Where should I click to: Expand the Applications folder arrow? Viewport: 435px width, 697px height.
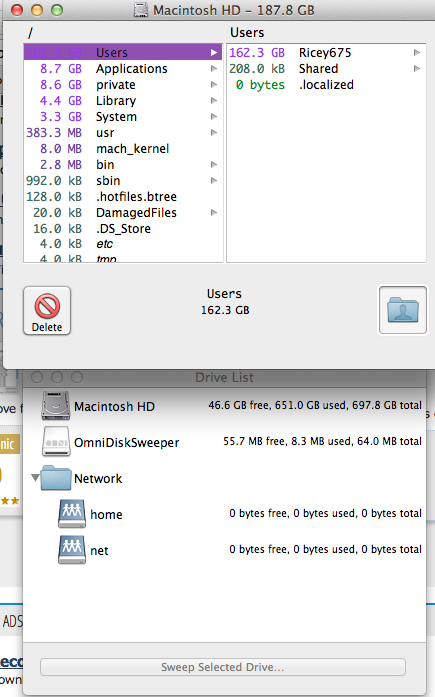(214, 68)
